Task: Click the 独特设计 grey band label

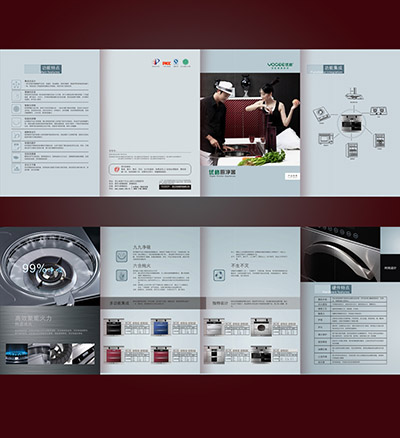Action: click(x=221, y=303)
